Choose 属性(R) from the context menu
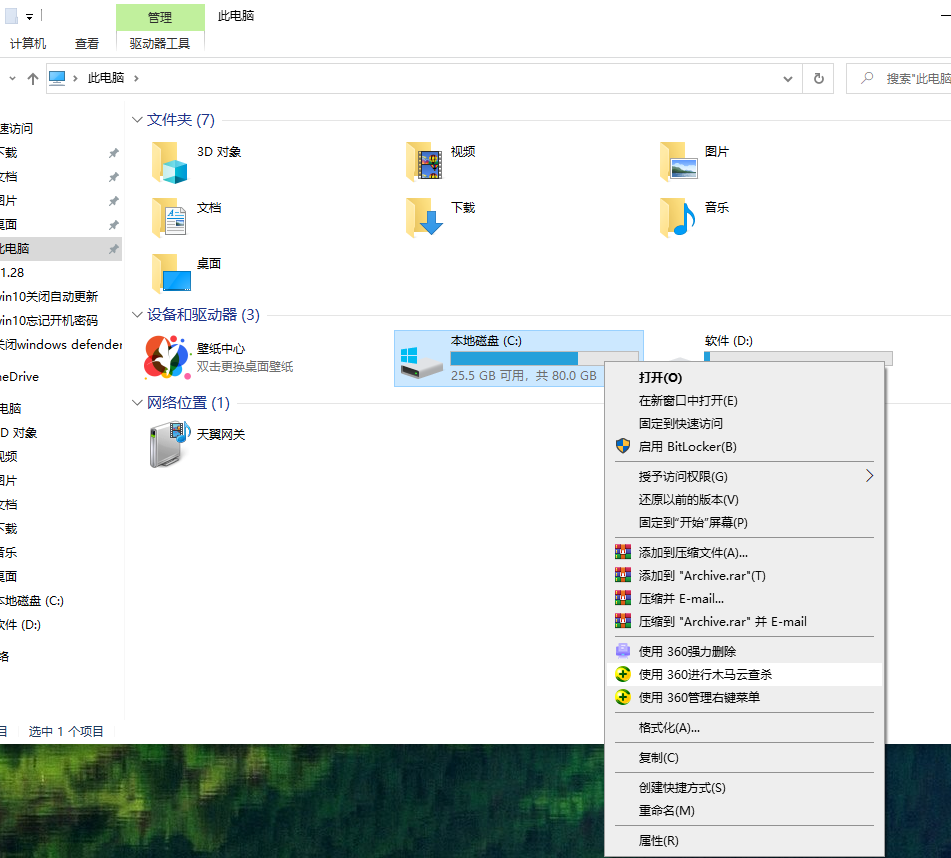Viewport: 951px width, 858px height. point(658,841)
